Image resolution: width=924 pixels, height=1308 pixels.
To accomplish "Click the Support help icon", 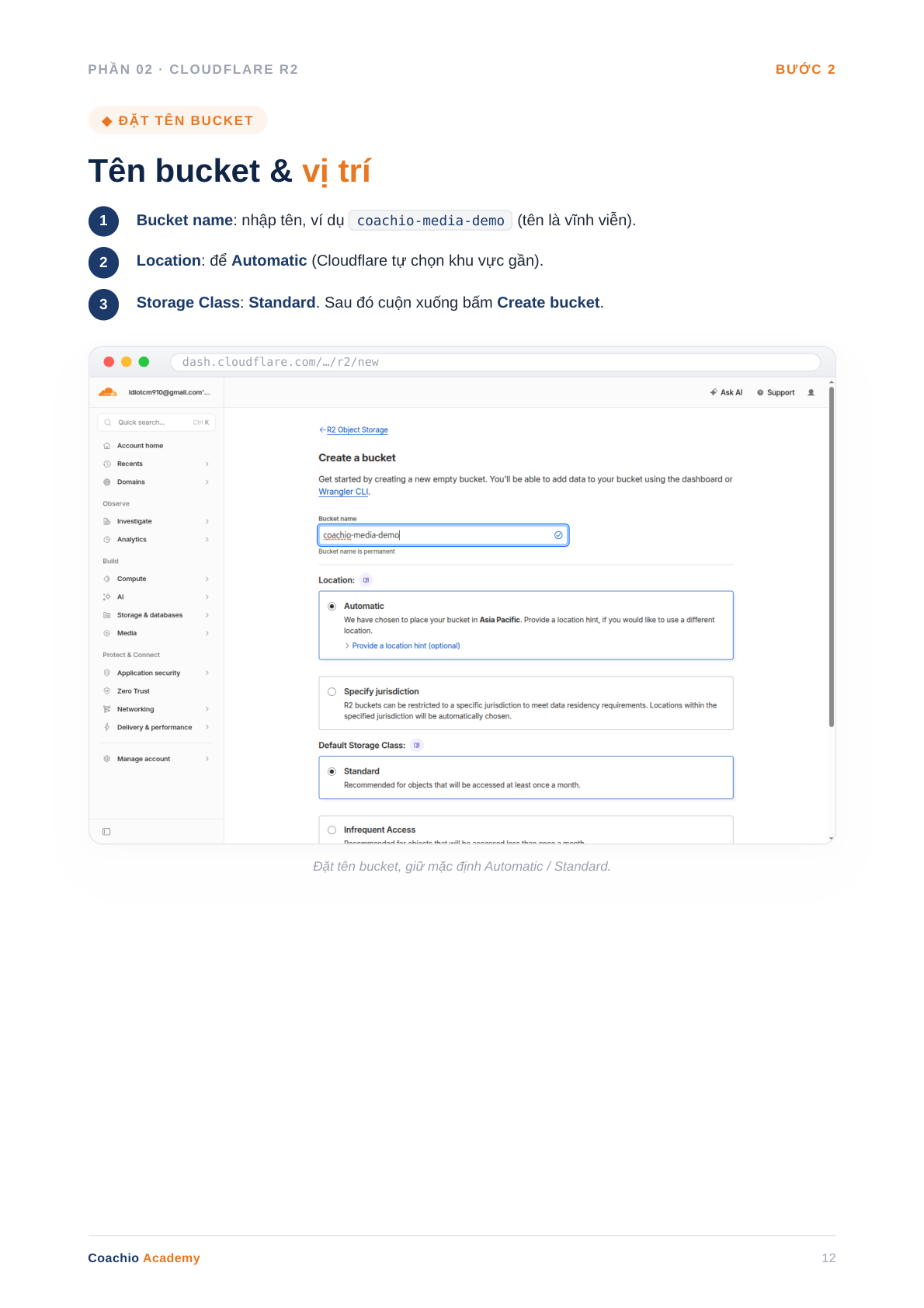I will pos(760,393).
